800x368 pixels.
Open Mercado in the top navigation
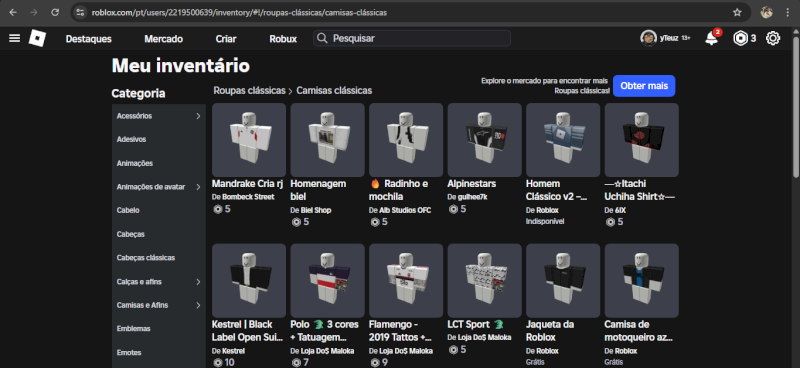pos(163,39)
